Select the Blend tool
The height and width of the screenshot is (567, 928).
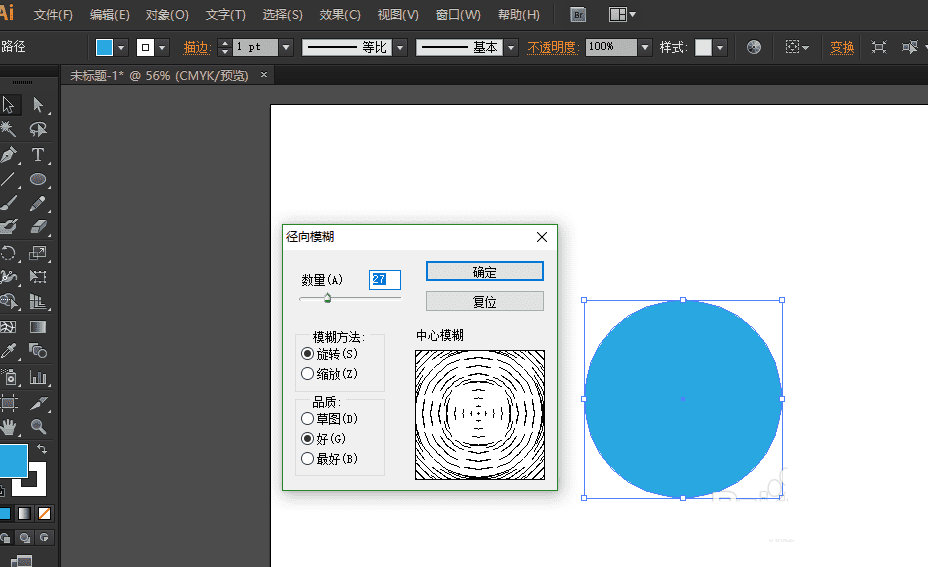[38, 351]
